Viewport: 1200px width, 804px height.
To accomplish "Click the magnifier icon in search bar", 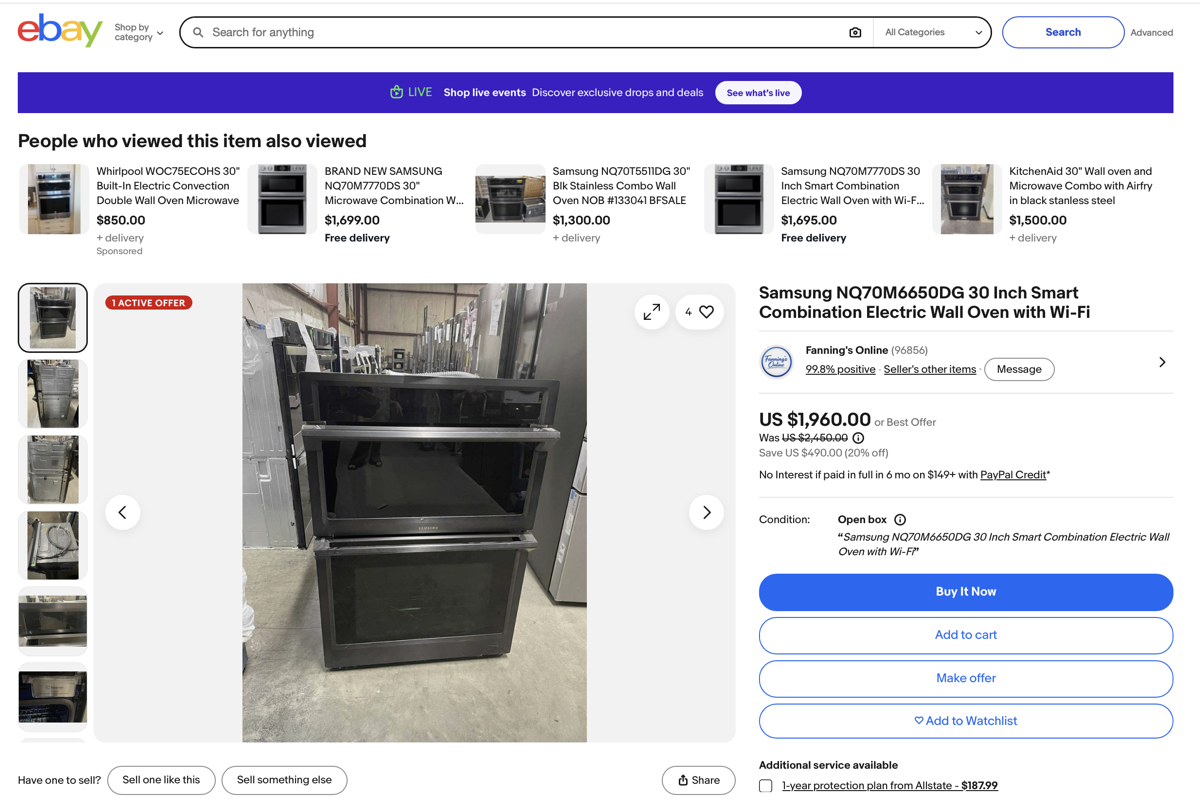I will pyautogui.click(x=198, y=33).
